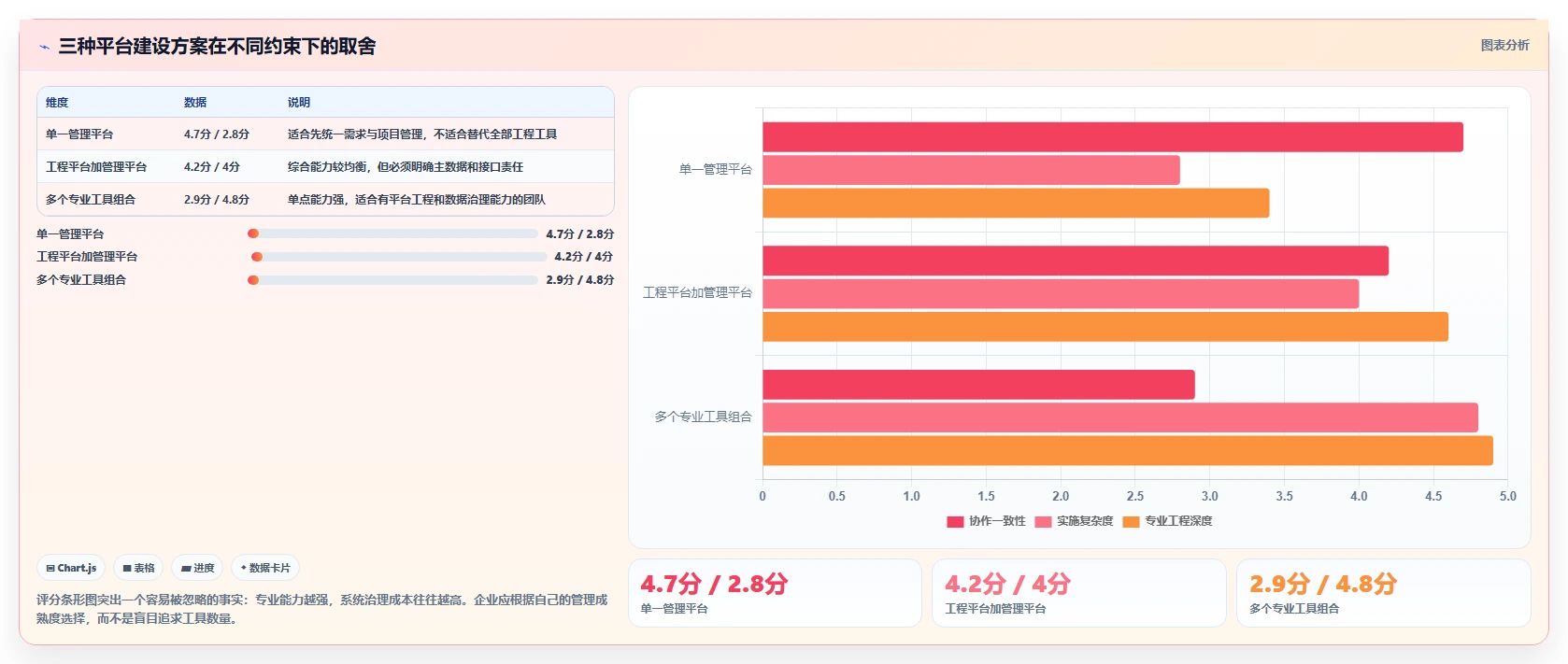
Task: Click the small icon before the page title
Action: pos(44,47)
